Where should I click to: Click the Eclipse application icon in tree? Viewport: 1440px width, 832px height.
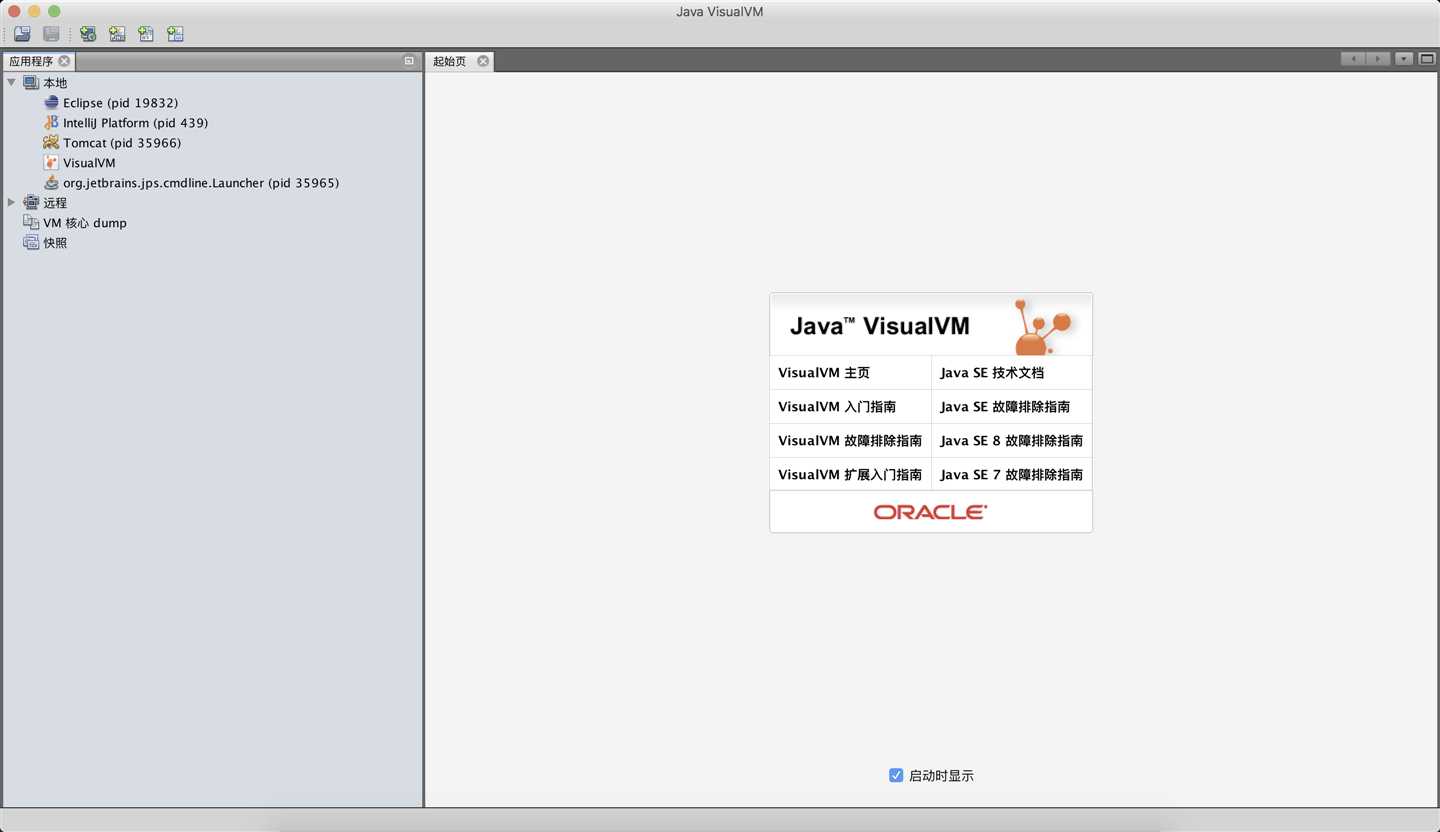tap(51, 102)
